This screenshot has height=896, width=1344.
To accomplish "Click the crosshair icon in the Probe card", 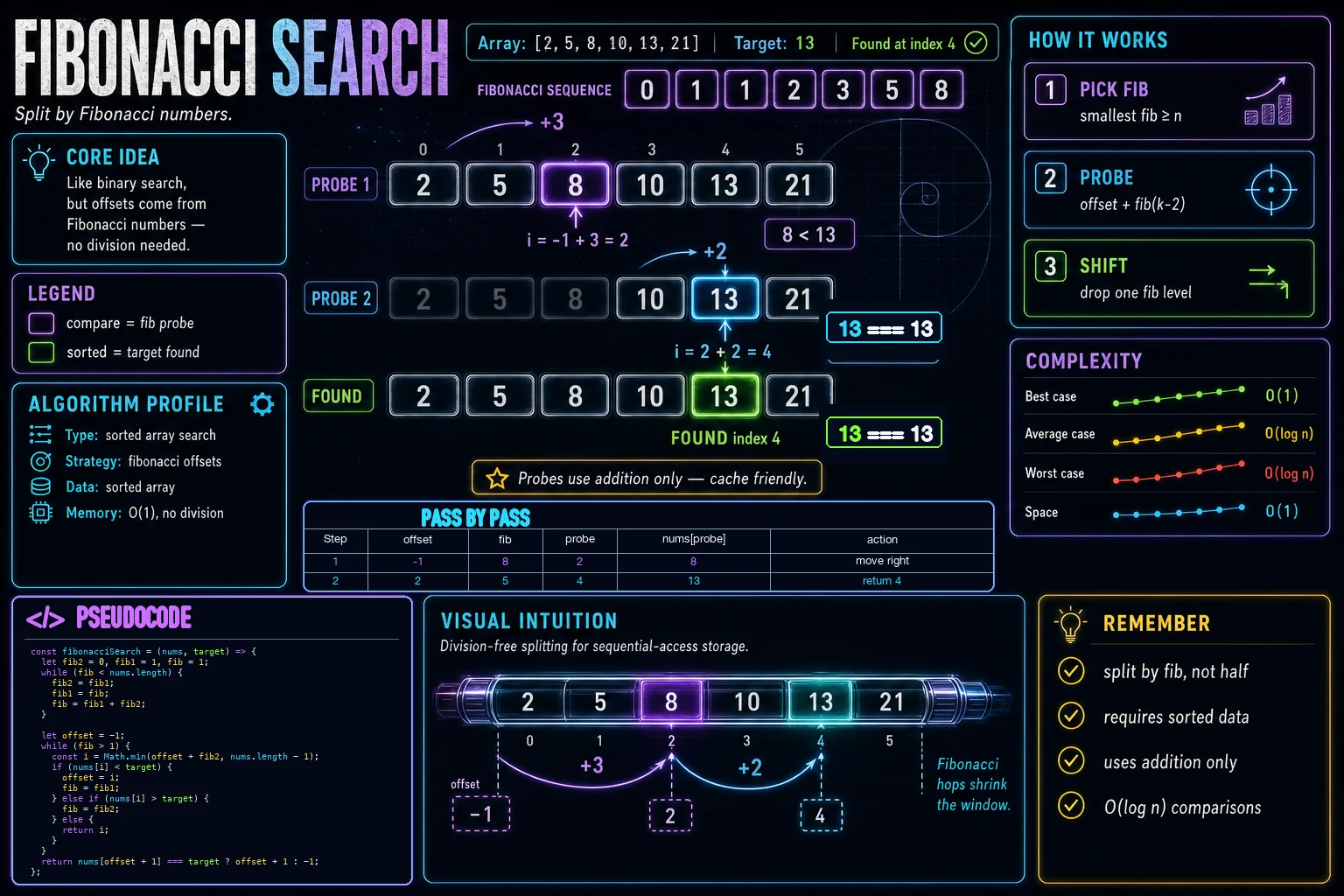I will [x=1270, y=190].
